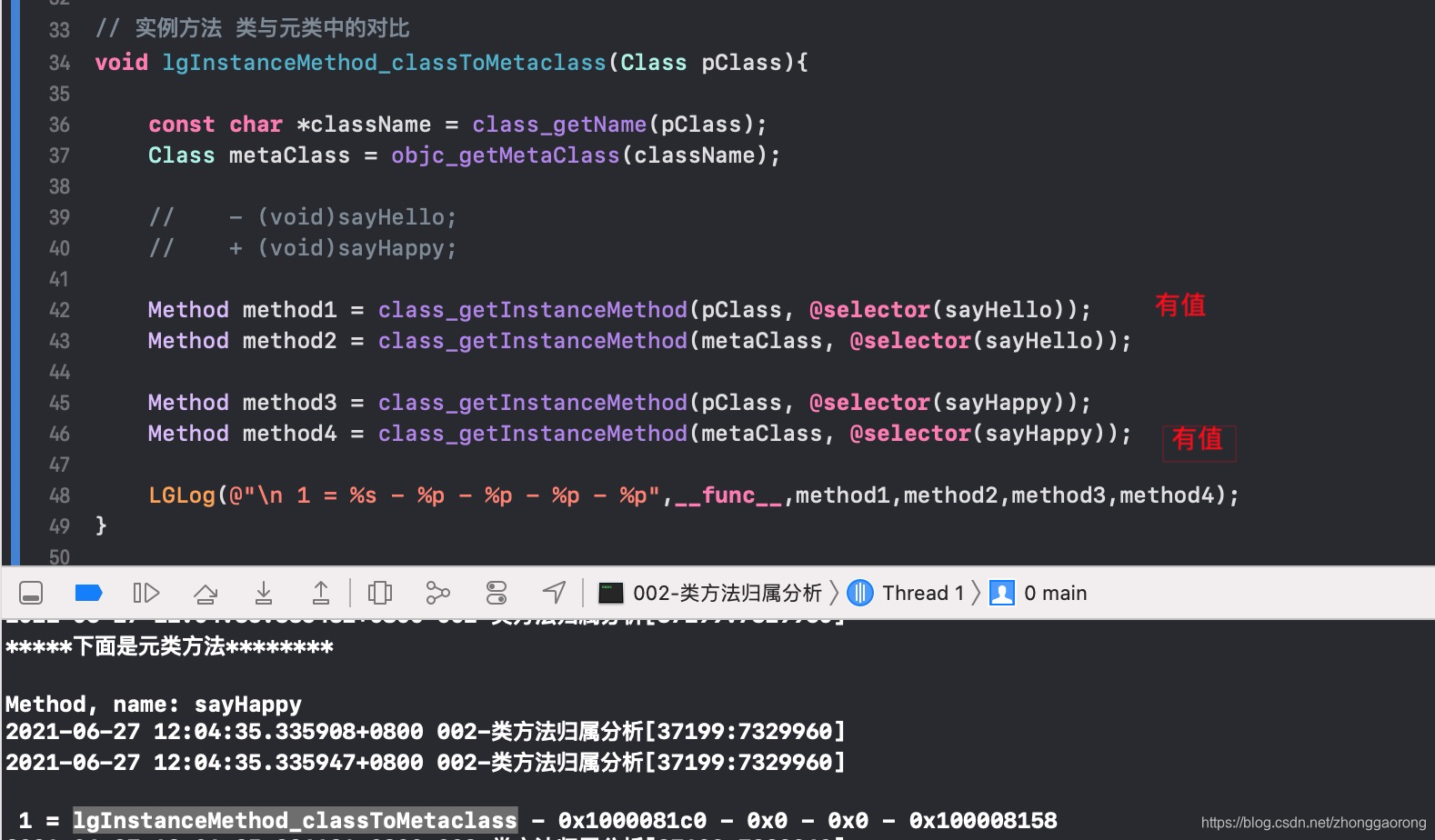Click metaClass variable declaration on line 37

coord(289,155)
